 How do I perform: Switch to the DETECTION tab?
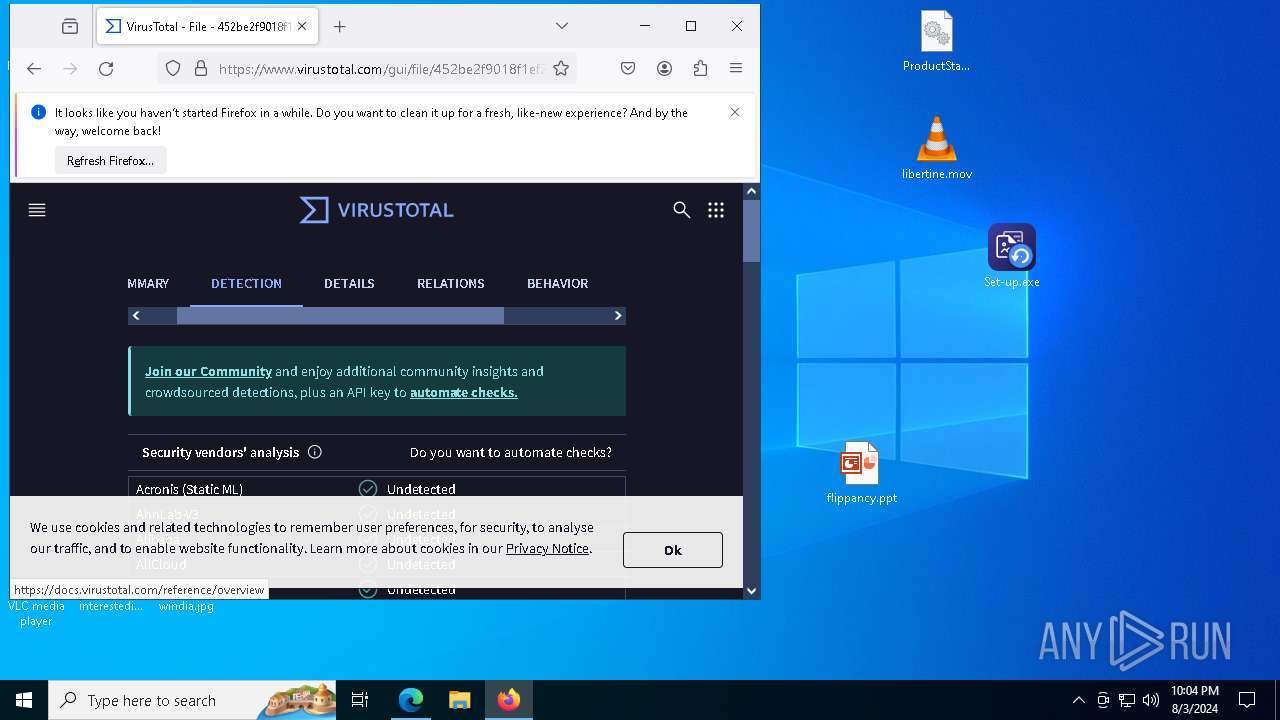246,283
